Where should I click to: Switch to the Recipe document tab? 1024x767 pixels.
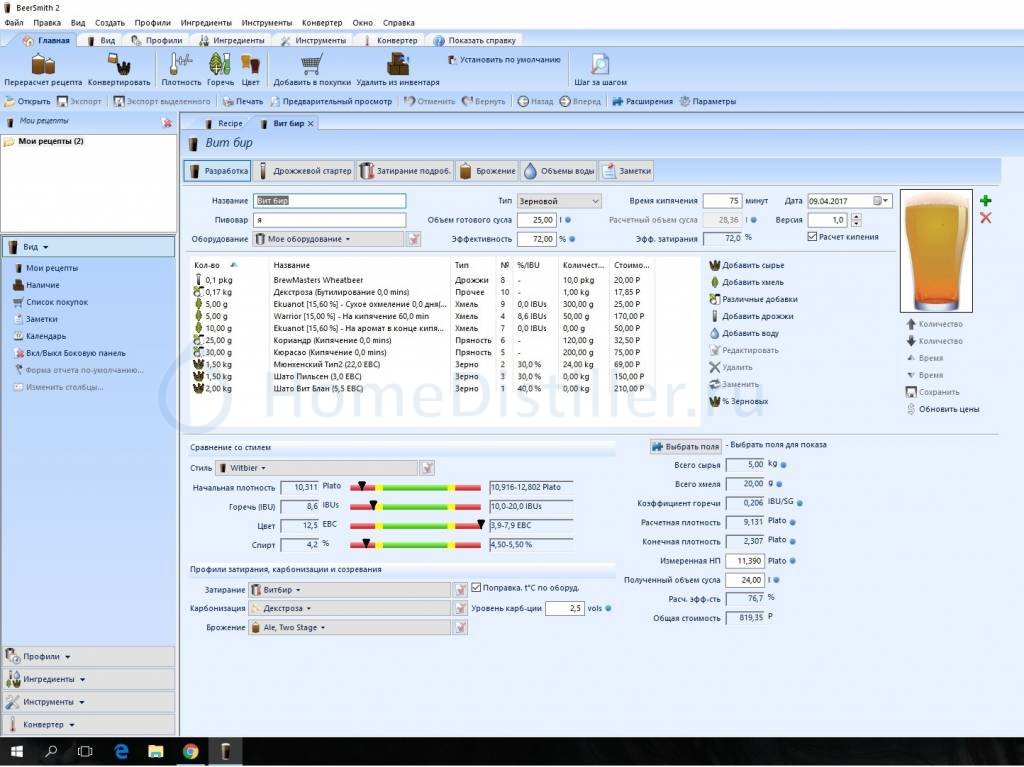[x=223, y=123]
